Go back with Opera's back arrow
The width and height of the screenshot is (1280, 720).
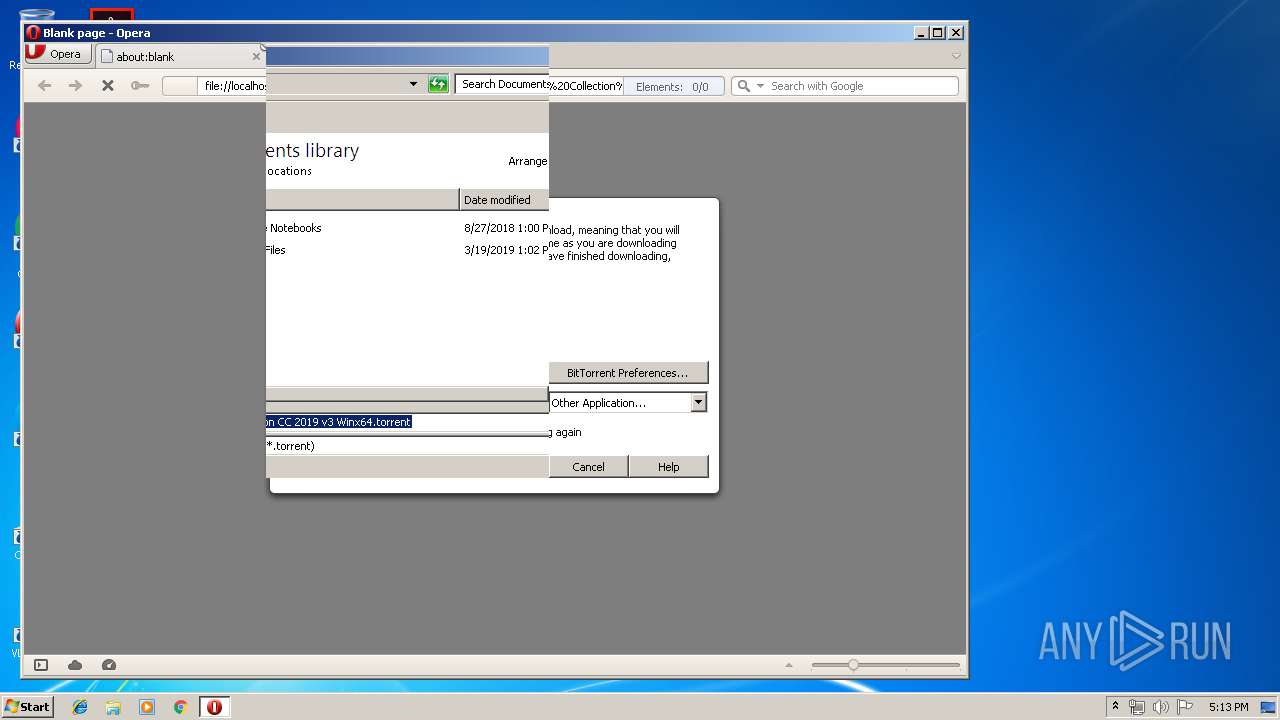point(44,86)
